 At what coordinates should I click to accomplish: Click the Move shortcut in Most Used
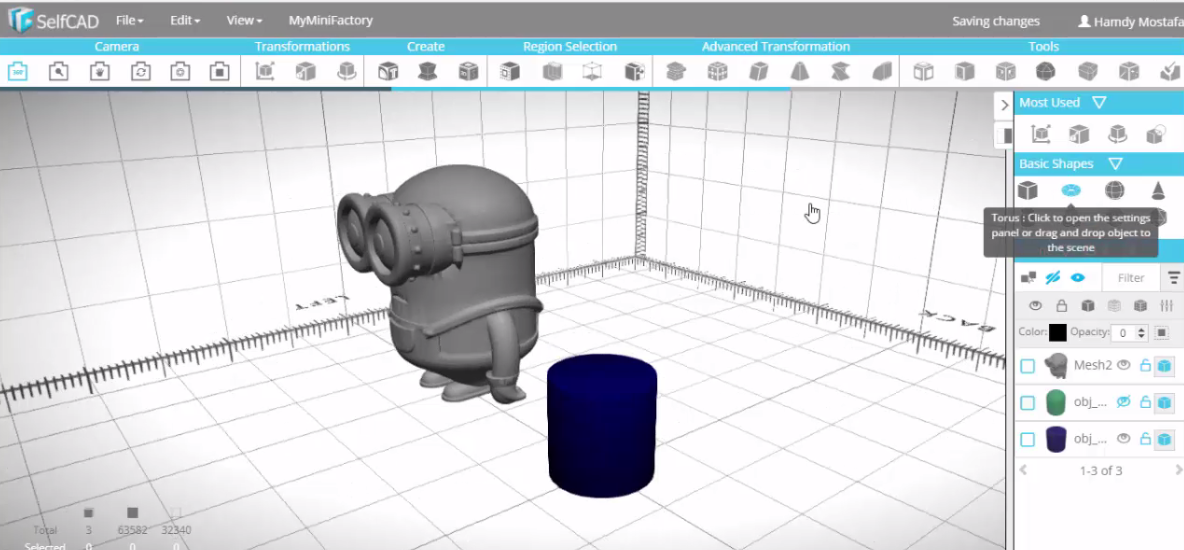(x=1041, y=134)
